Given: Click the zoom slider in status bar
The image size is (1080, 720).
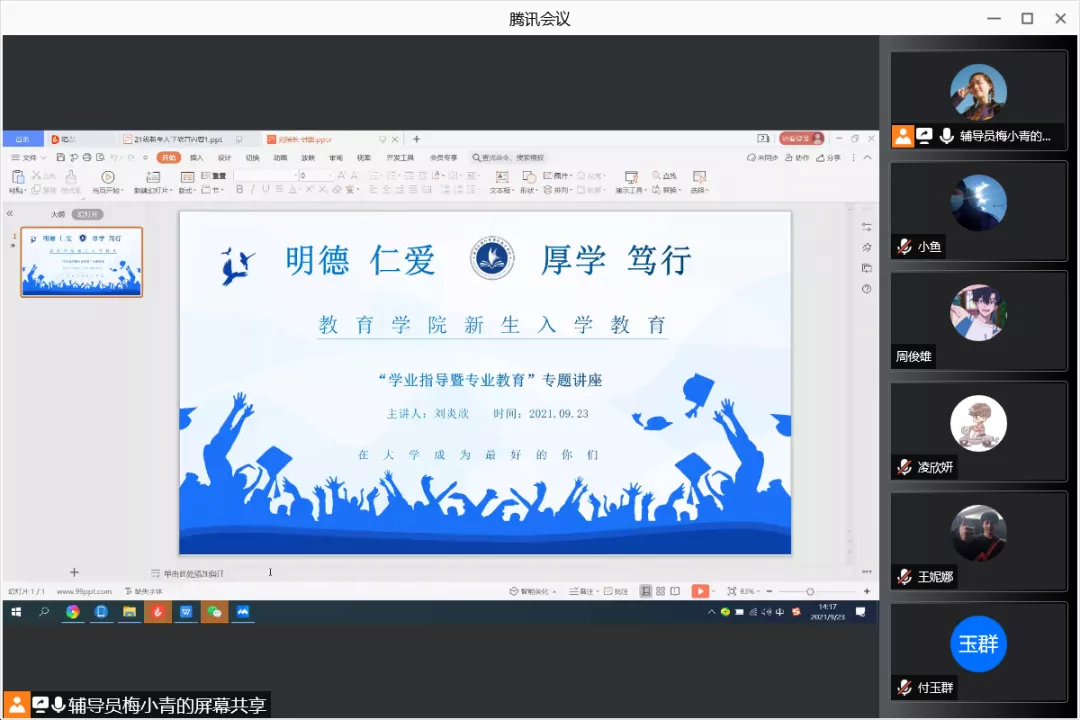Looking at the screenshot, I should pos(810,591).
